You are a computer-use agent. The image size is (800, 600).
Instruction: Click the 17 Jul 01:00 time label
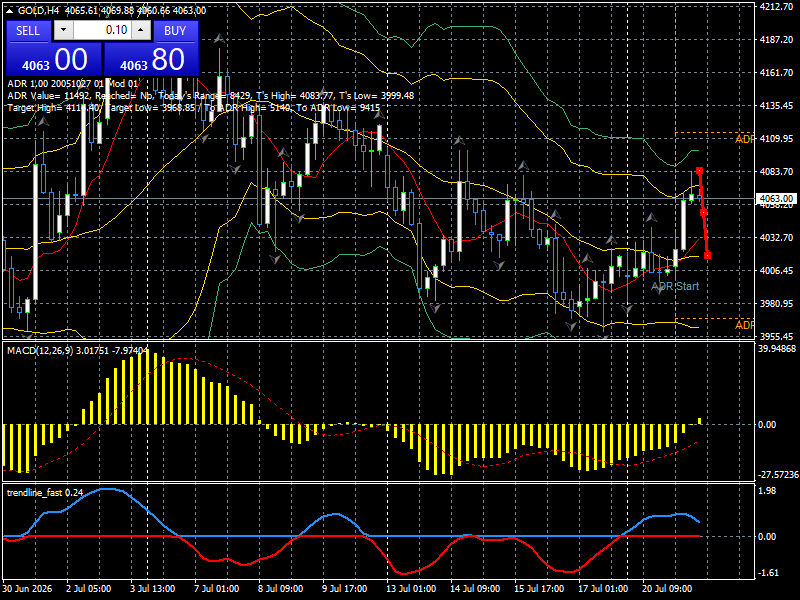pos(603,588)
